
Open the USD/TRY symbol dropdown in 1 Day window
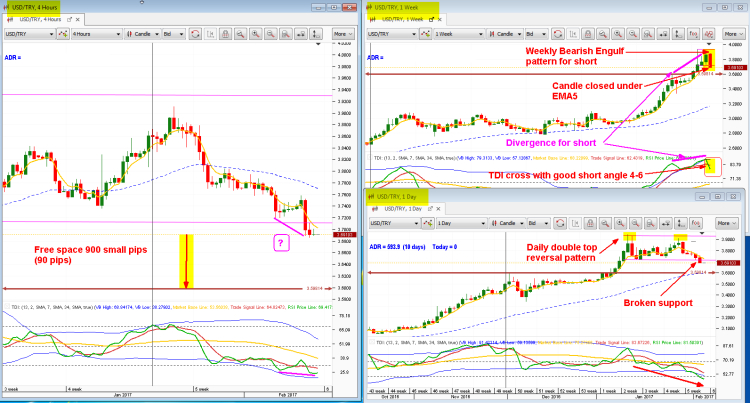pyautogui.click(x=394, y=223)
